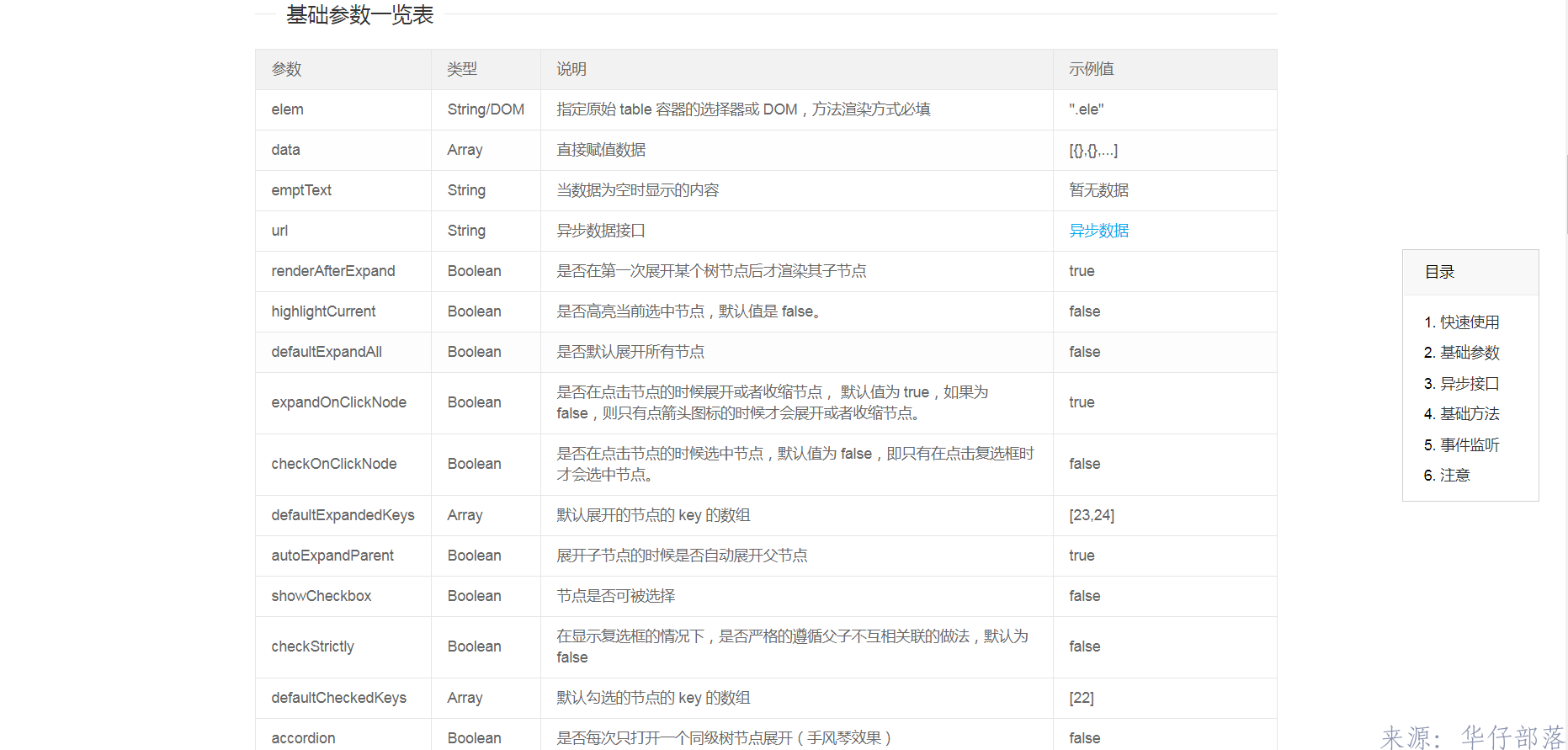Viewport: 1568px width, 750px height.
Task: Open the blue 异步数据 link in the url row
Action: point(1098,231)
